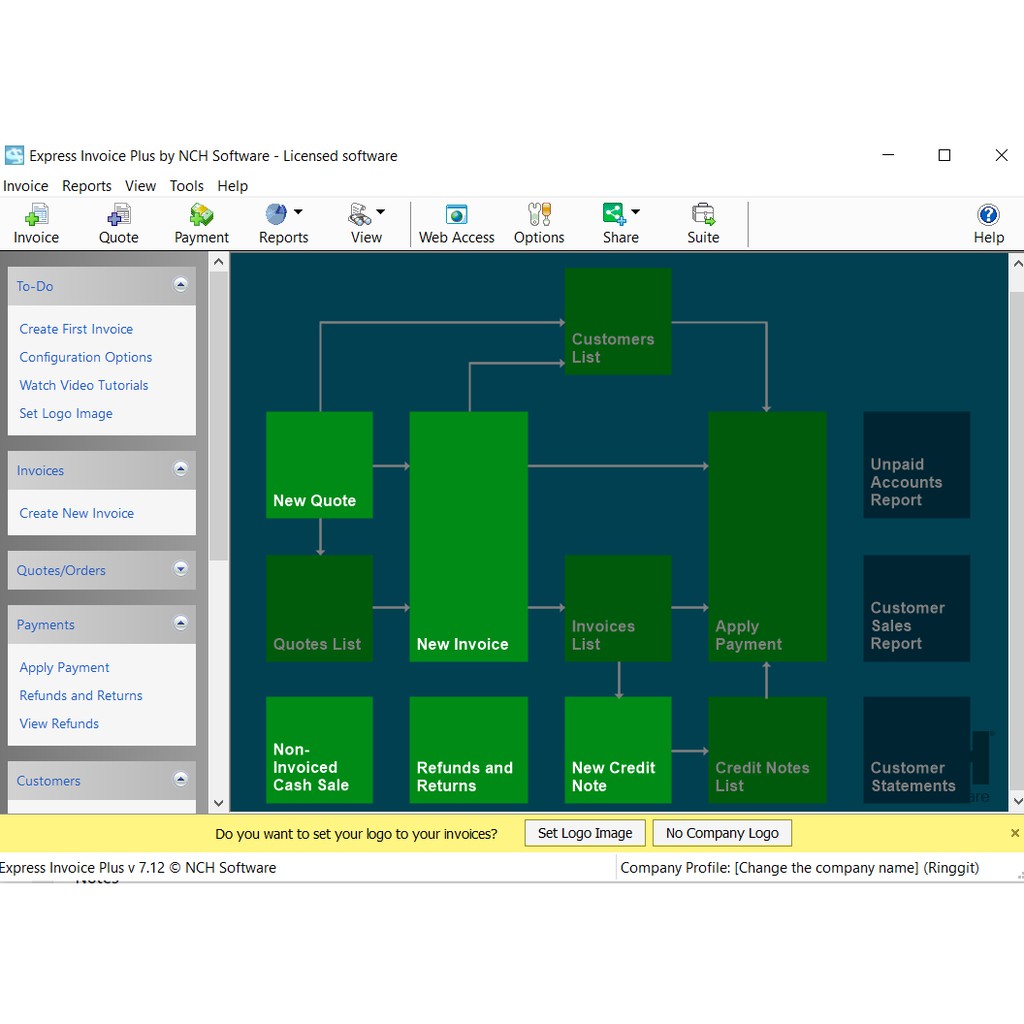Follow the Watch Video Tutorials link
This screenshot has height=1024, width=1024.
click(x=84, y=385)
